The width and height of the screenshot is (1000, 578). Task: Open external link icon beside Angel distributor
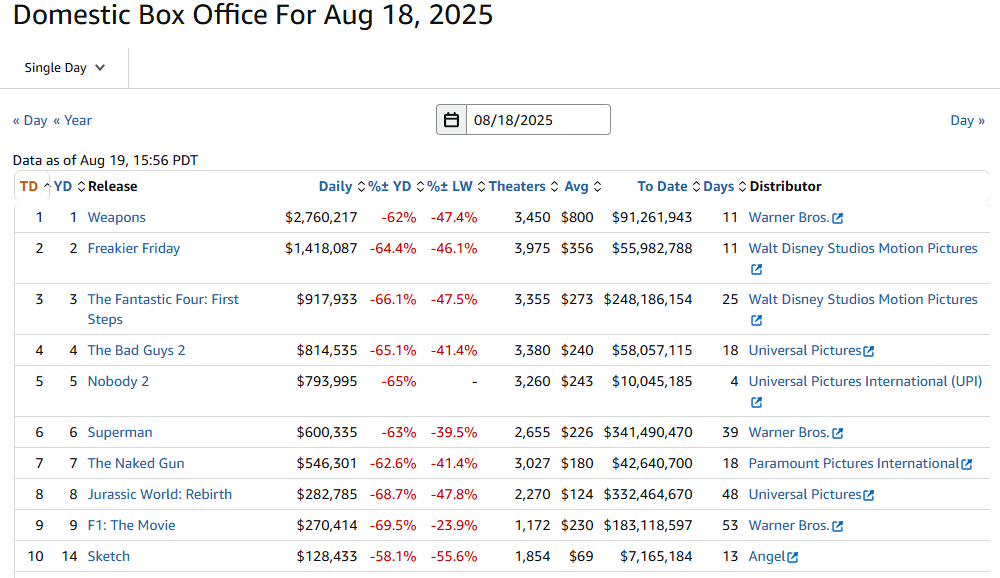tap(793, 557)
